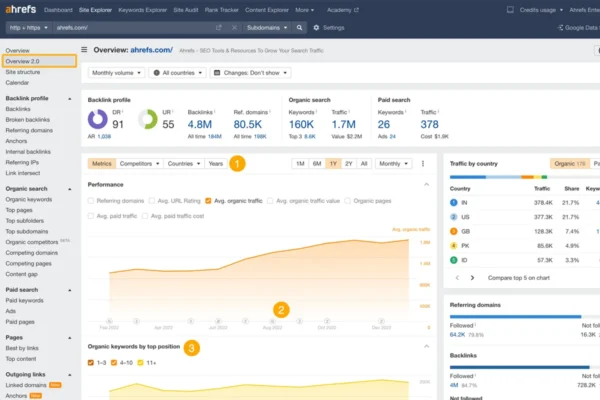Open Overview 2.0 in sidebar
The image size is (600, 400).
39,61
